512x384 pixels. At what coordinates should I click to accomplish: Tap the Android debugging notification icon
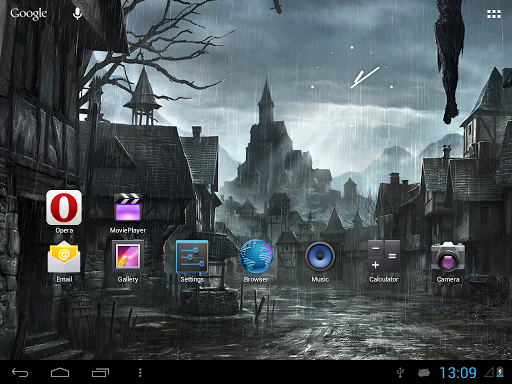pos(424,372)
